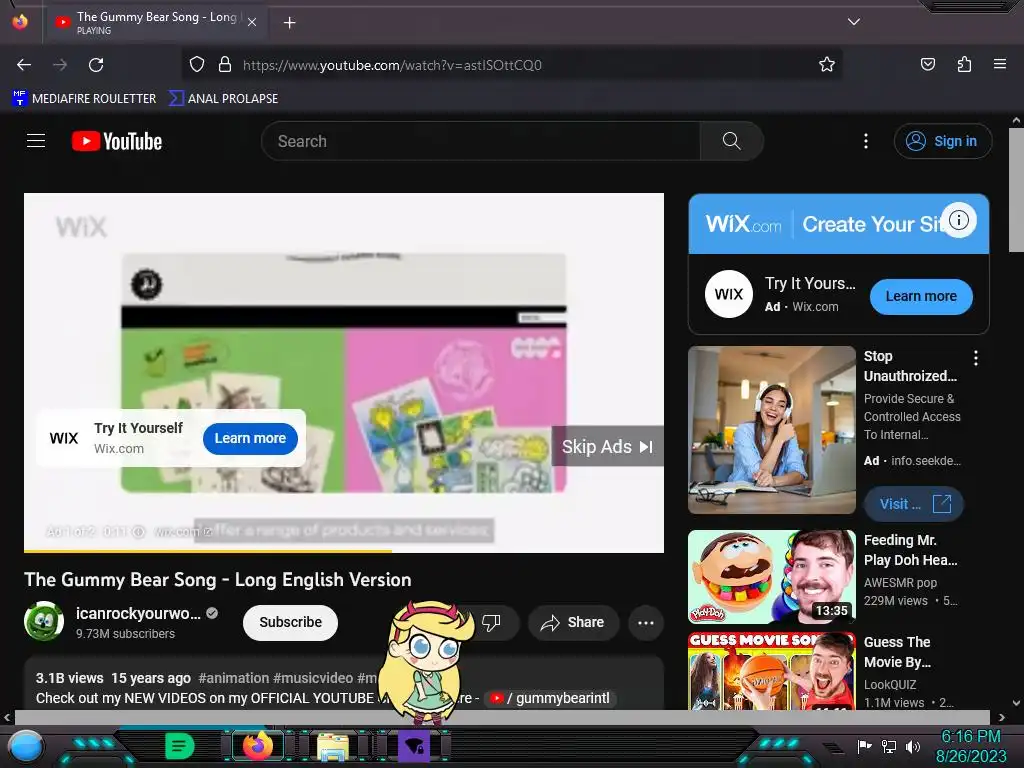Viewport: 1024px width, 768px height.
Task: Click the horizontal page scrollbar
Action: point(503,717)
